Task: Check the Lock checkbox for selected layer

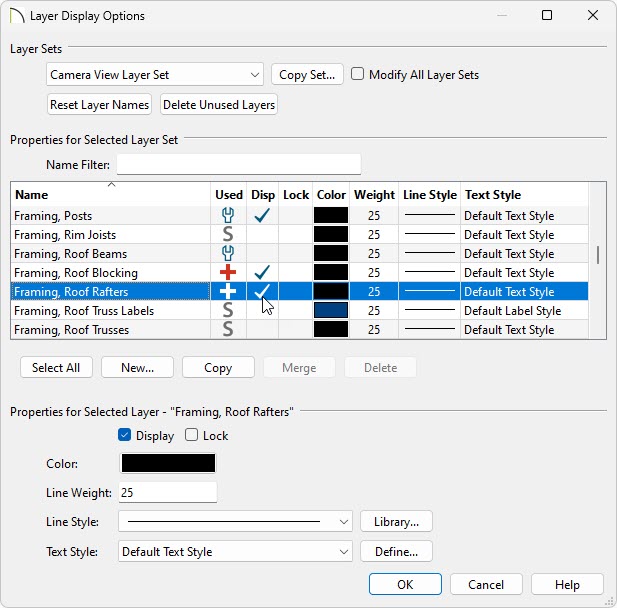Action: click(x=192, y=435)
